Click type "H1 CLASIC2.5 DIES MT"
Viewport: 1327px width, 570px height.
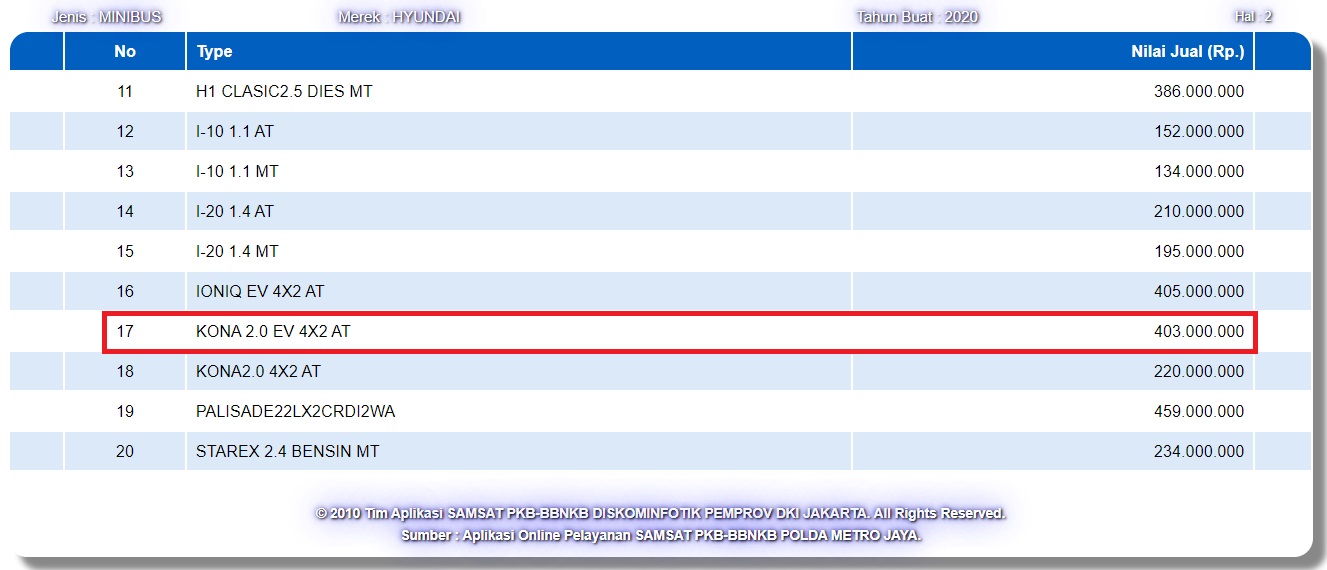284,91
